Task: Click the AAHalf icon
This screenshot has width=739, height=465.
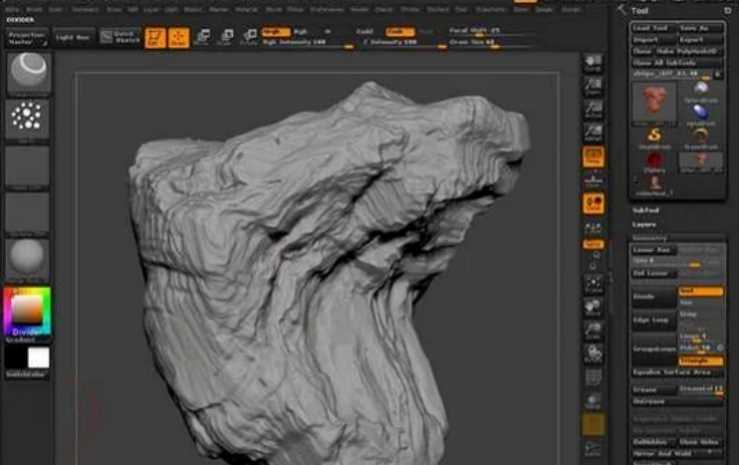Action: point(593,133)
